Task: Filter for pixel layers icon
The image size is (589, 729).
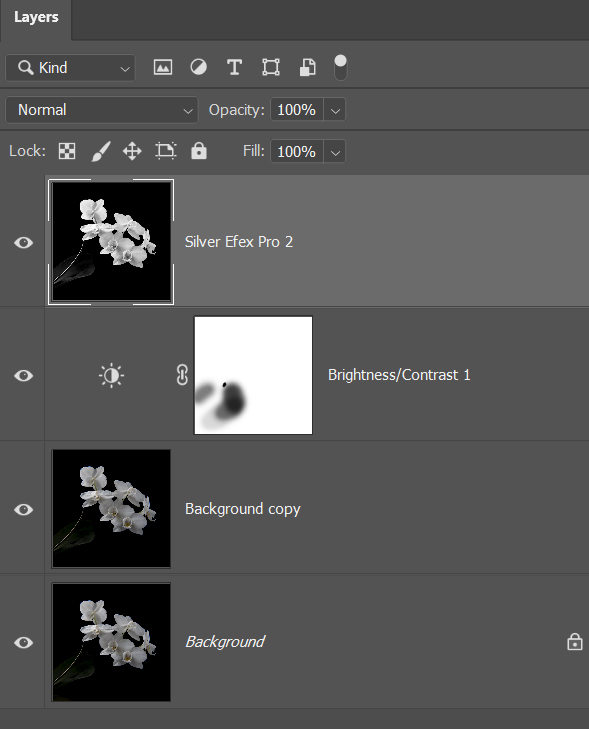Action: pyautogui.click(x=163, y=67)
